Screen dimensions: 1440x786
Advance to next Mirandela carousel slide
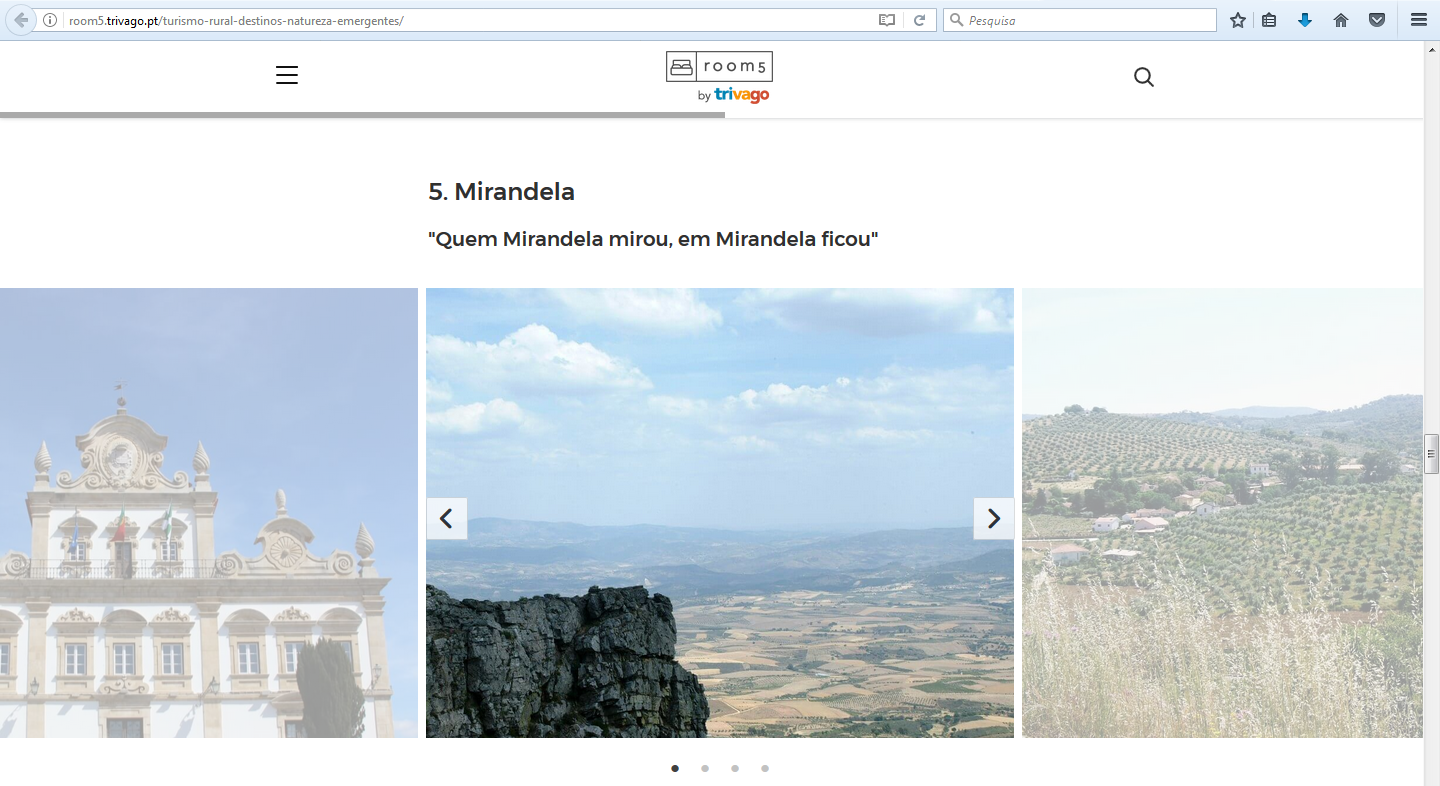pyautogui.click(x=993, y=518)
